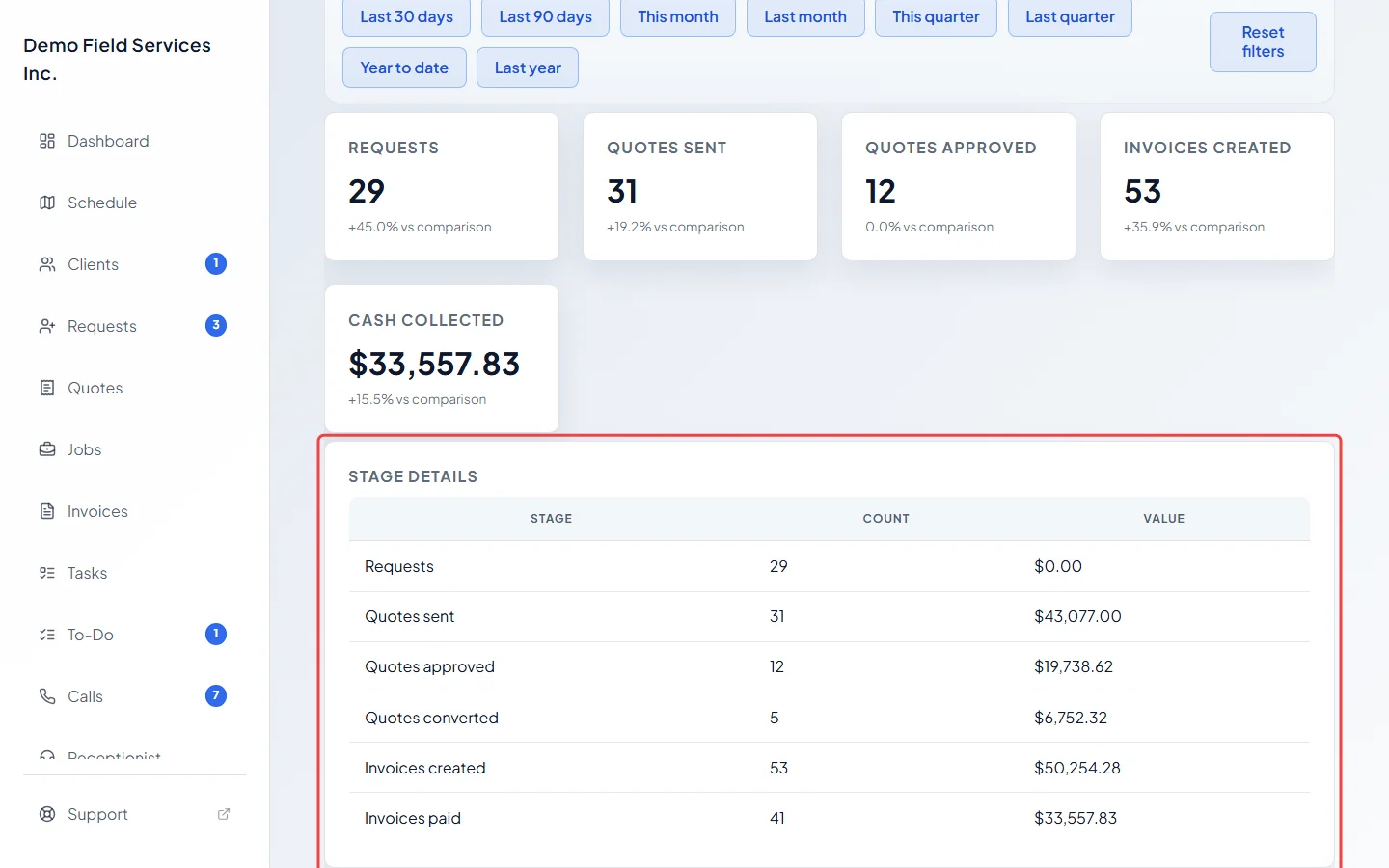This screenshot has width=1389, height=868.
Task: Click the external-link icon beside Support
Action: [224, 814]
